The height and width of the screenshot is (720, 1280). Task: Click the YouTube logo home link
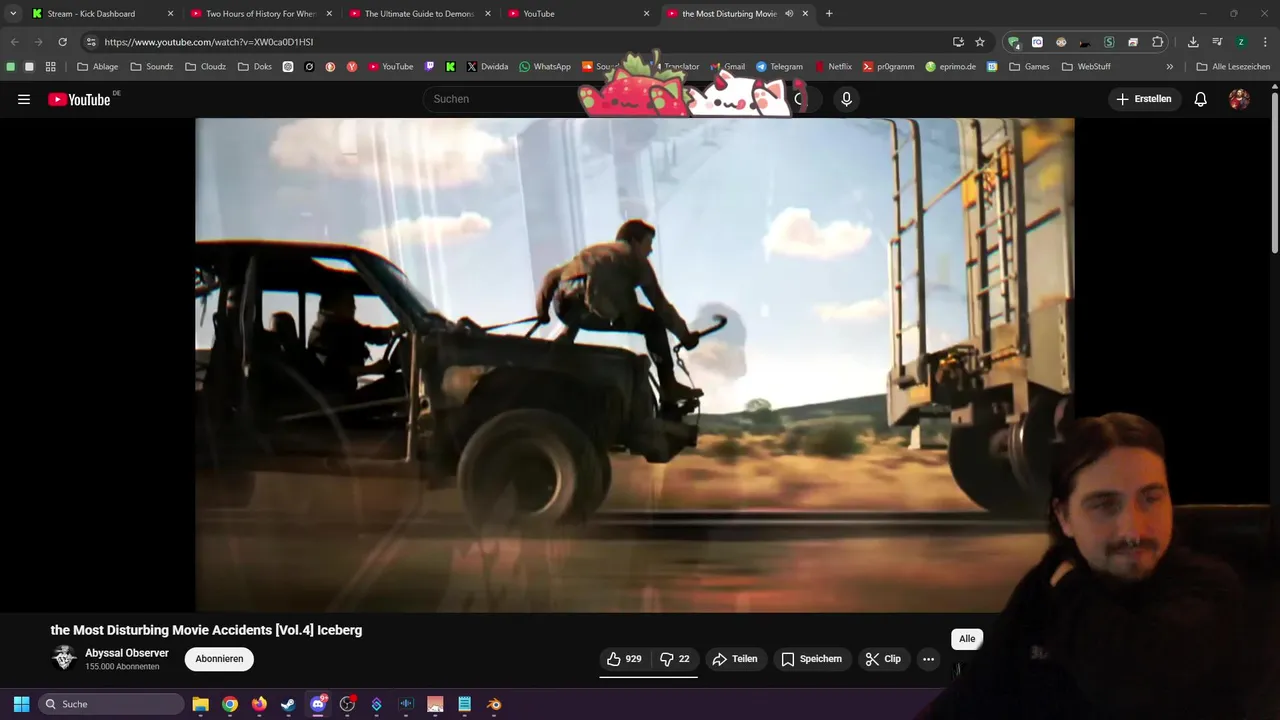79,99
